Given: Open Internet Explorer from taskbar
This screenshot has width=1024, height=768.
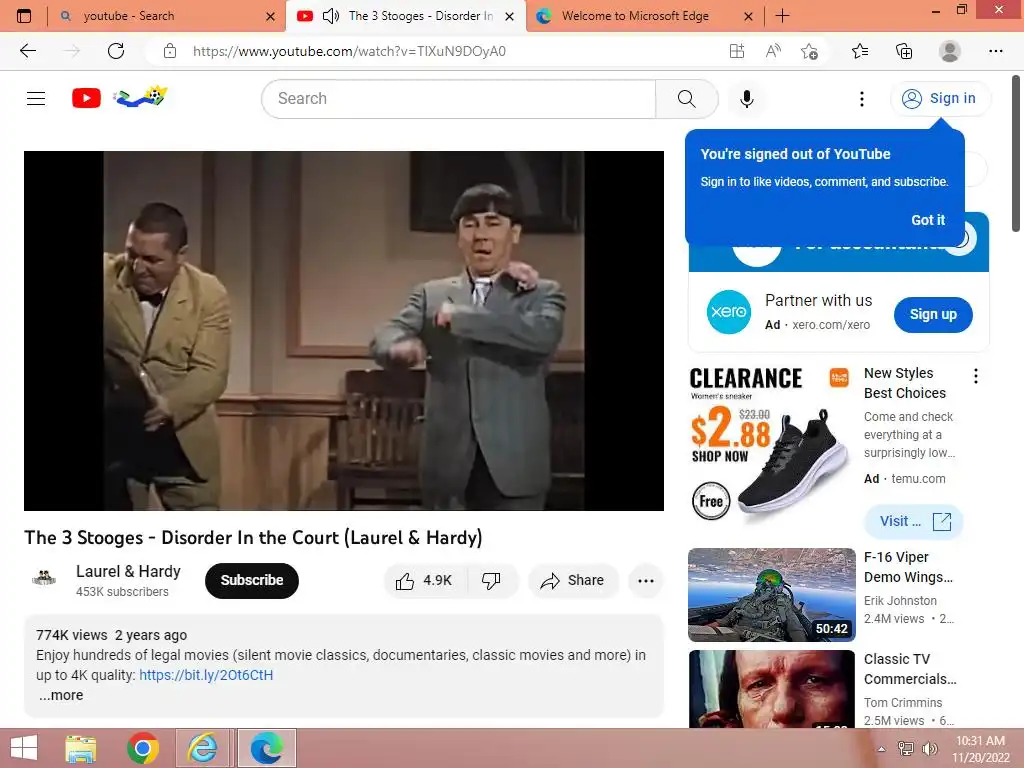Looking at the screenshot, I should (202, 748).
